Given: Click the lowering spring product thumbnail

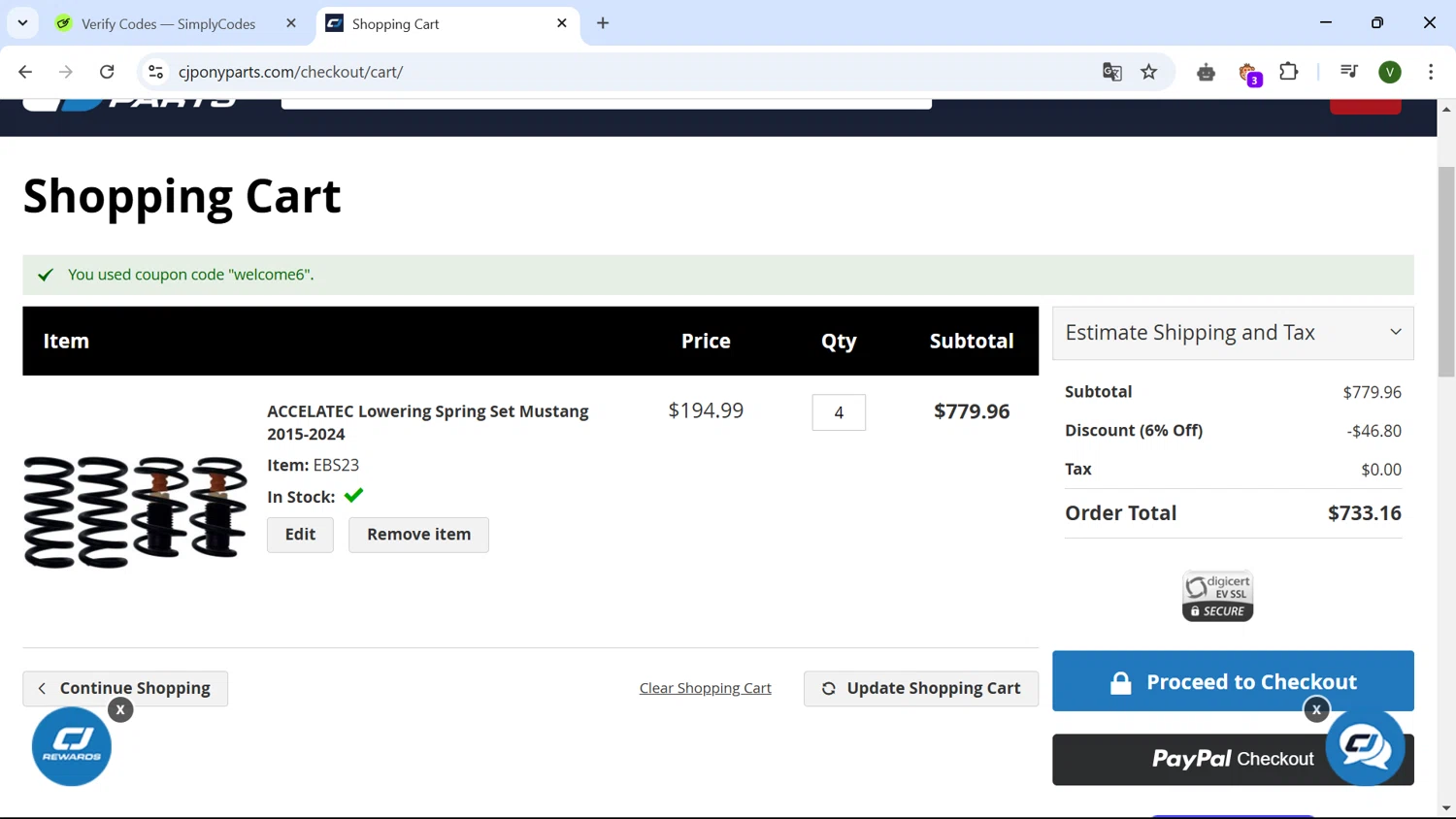Looking at the screenshot, I should tap(135, 511).
